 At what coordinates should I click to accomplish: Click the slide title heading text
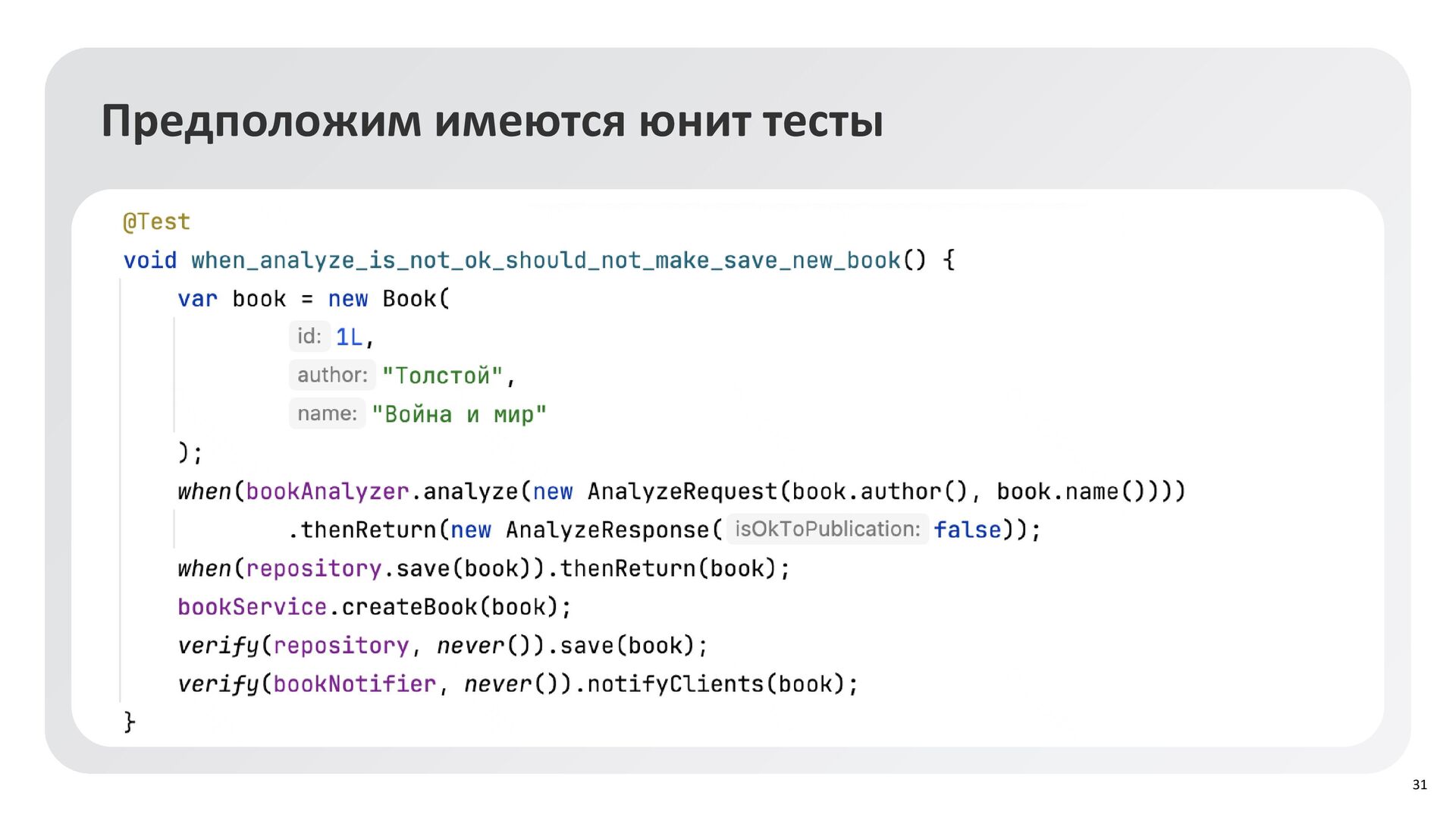click(492, 121)
